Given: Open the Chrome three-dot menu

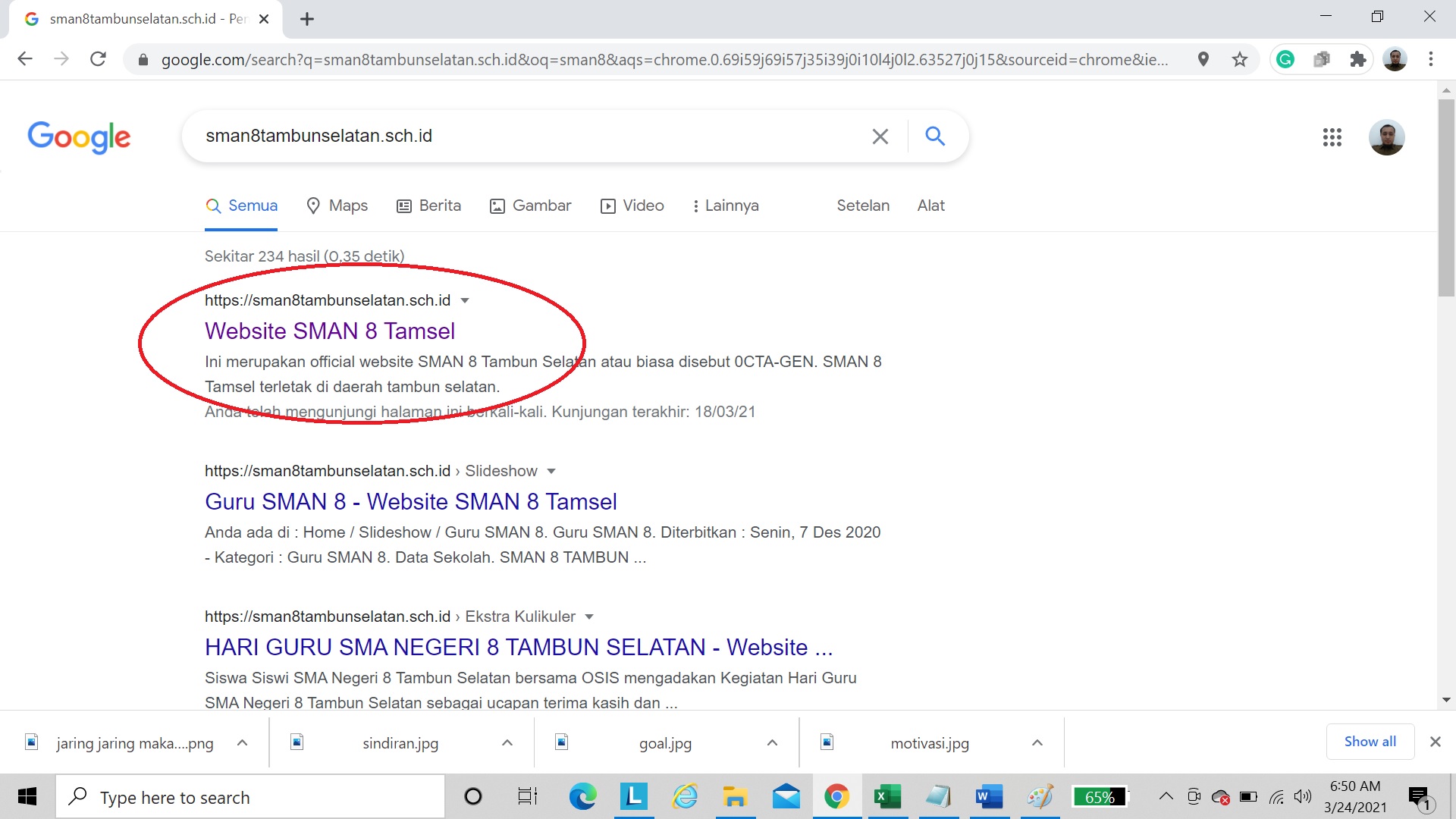Looking at the screenshot, I should pos(1431,59).
